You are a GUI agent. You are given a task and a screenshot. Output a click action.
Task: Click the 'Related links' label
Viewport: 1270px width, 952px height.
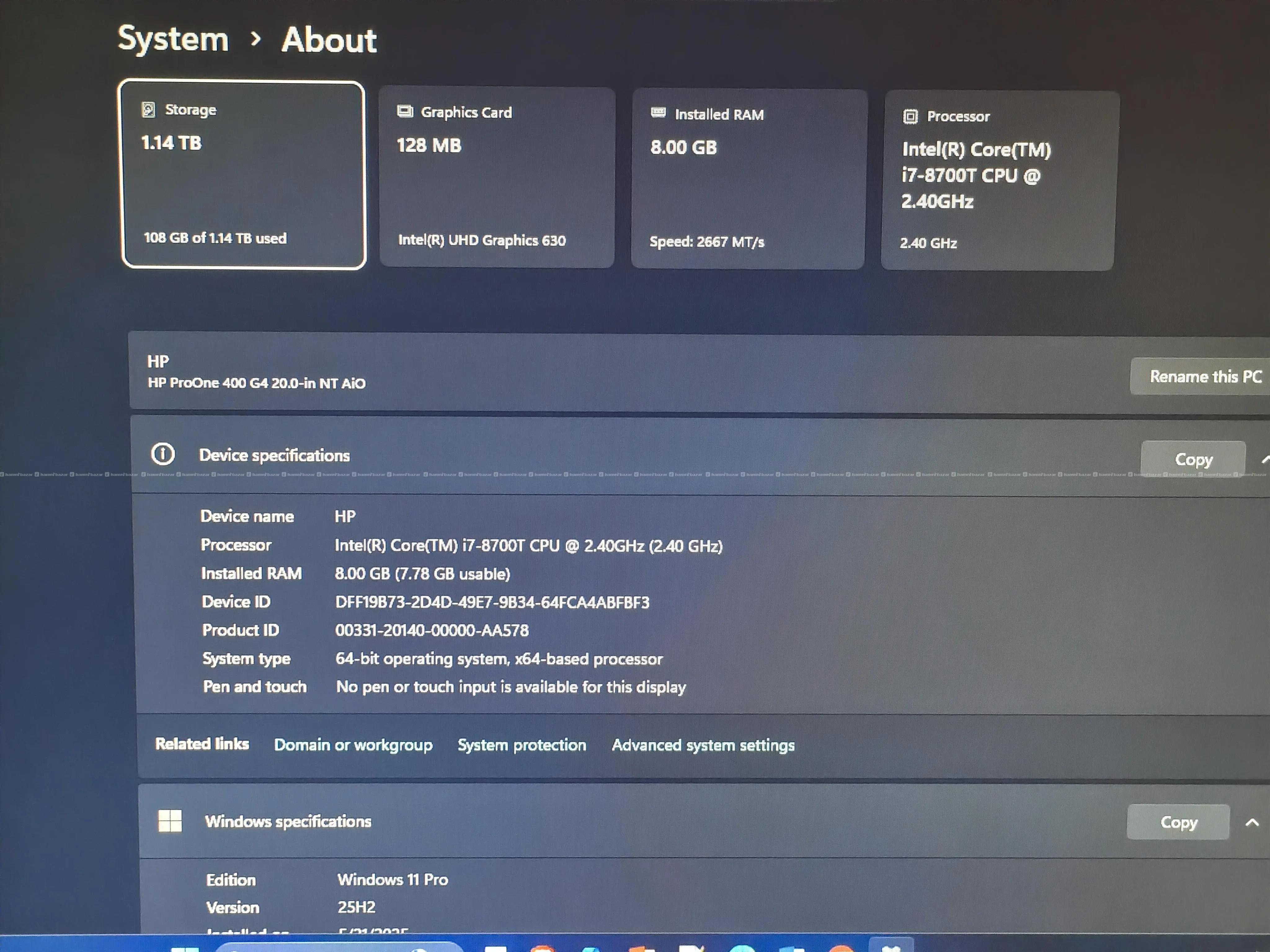202,744
